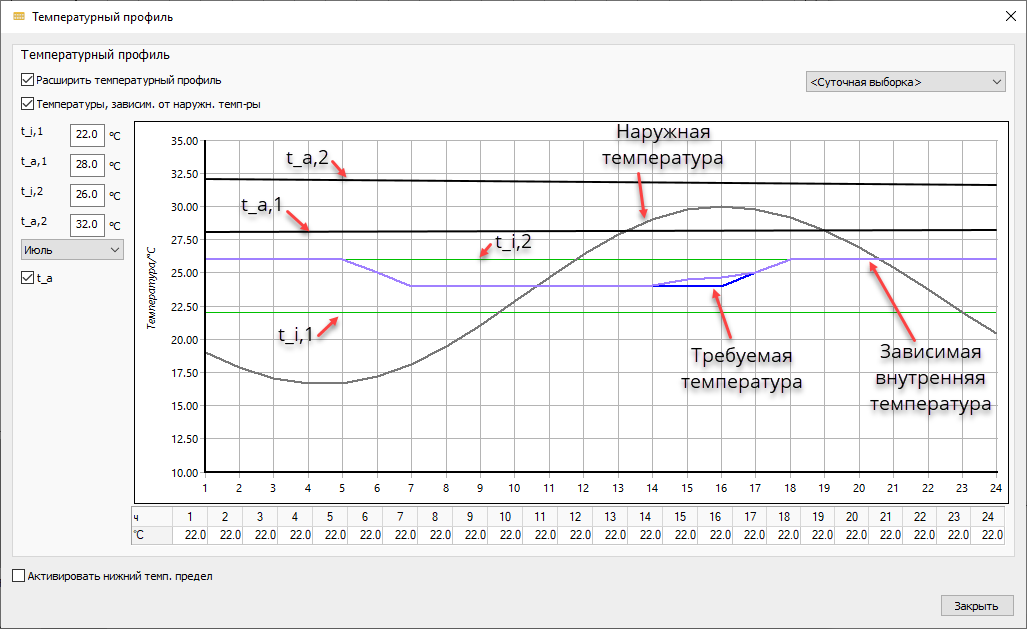Click the hour 24 header in the table
This screenshot has width=1028, height=629.
(989, 517)
